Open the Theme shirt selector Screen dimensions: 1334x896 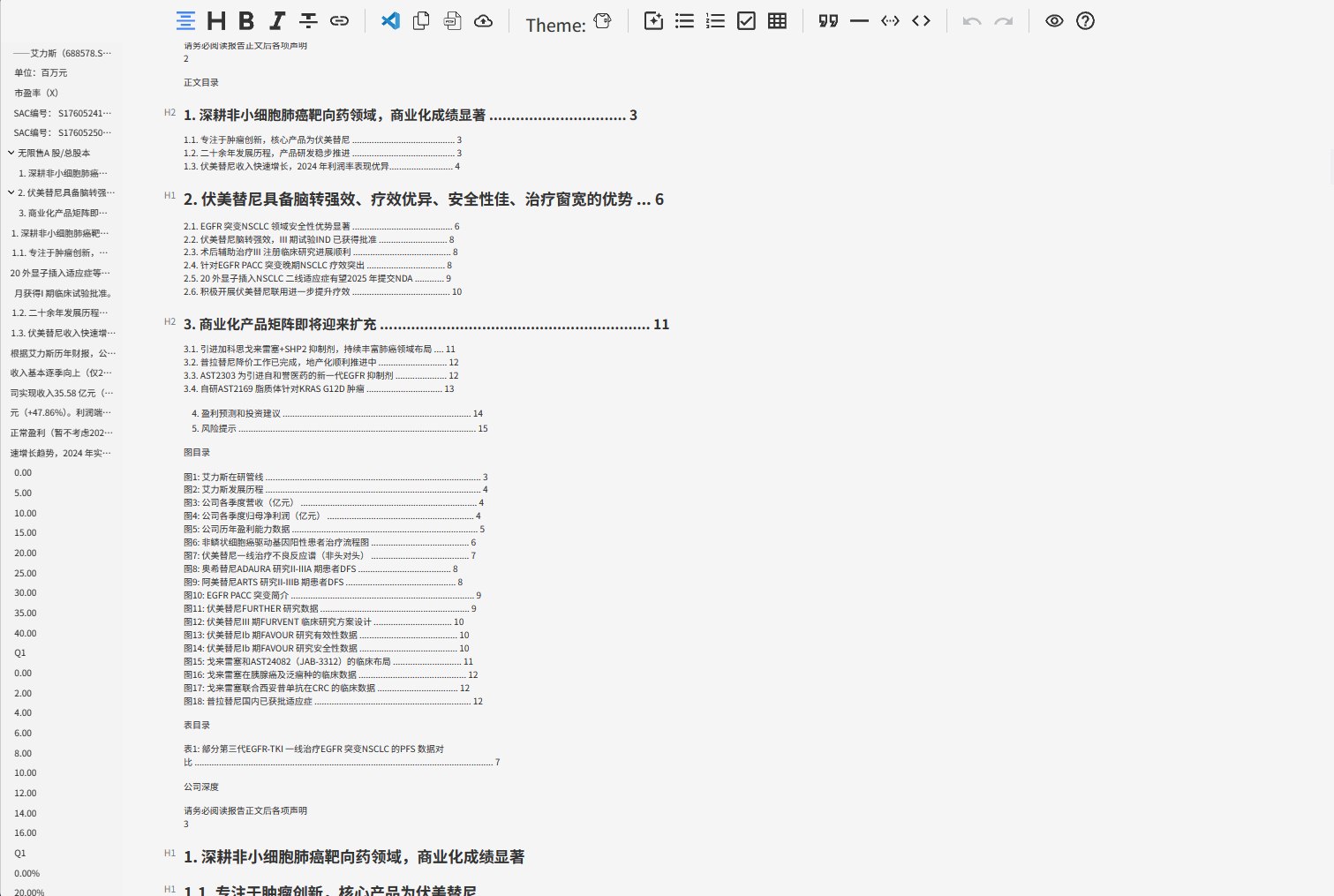(x=603, y=20)
